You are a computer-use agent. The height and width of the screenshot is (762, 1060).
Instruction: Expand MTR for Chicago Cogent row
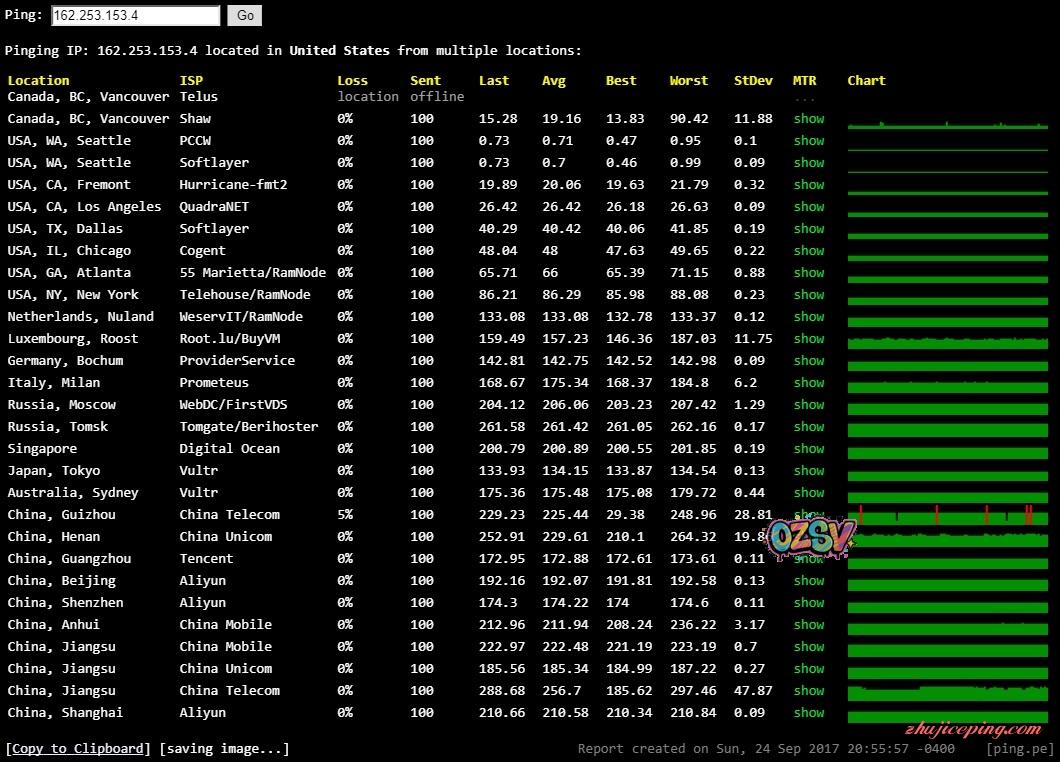(x=809, y=251)
